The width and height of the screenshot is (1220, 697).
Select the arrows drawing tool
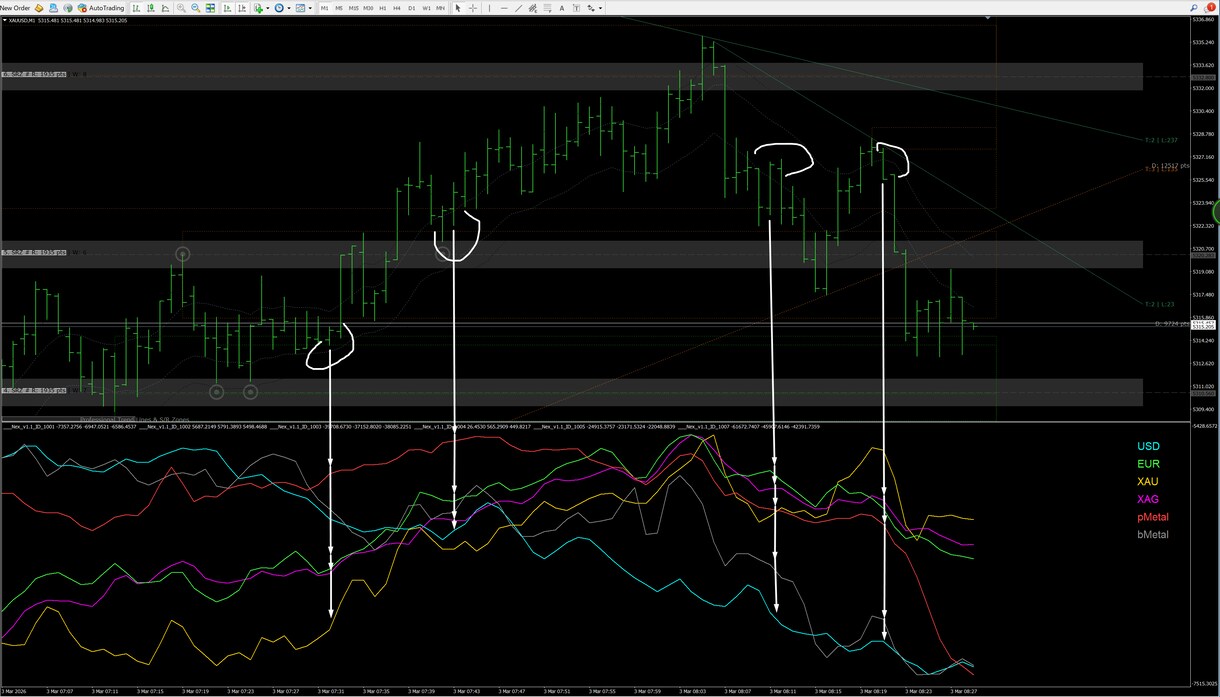click(591, 8)
